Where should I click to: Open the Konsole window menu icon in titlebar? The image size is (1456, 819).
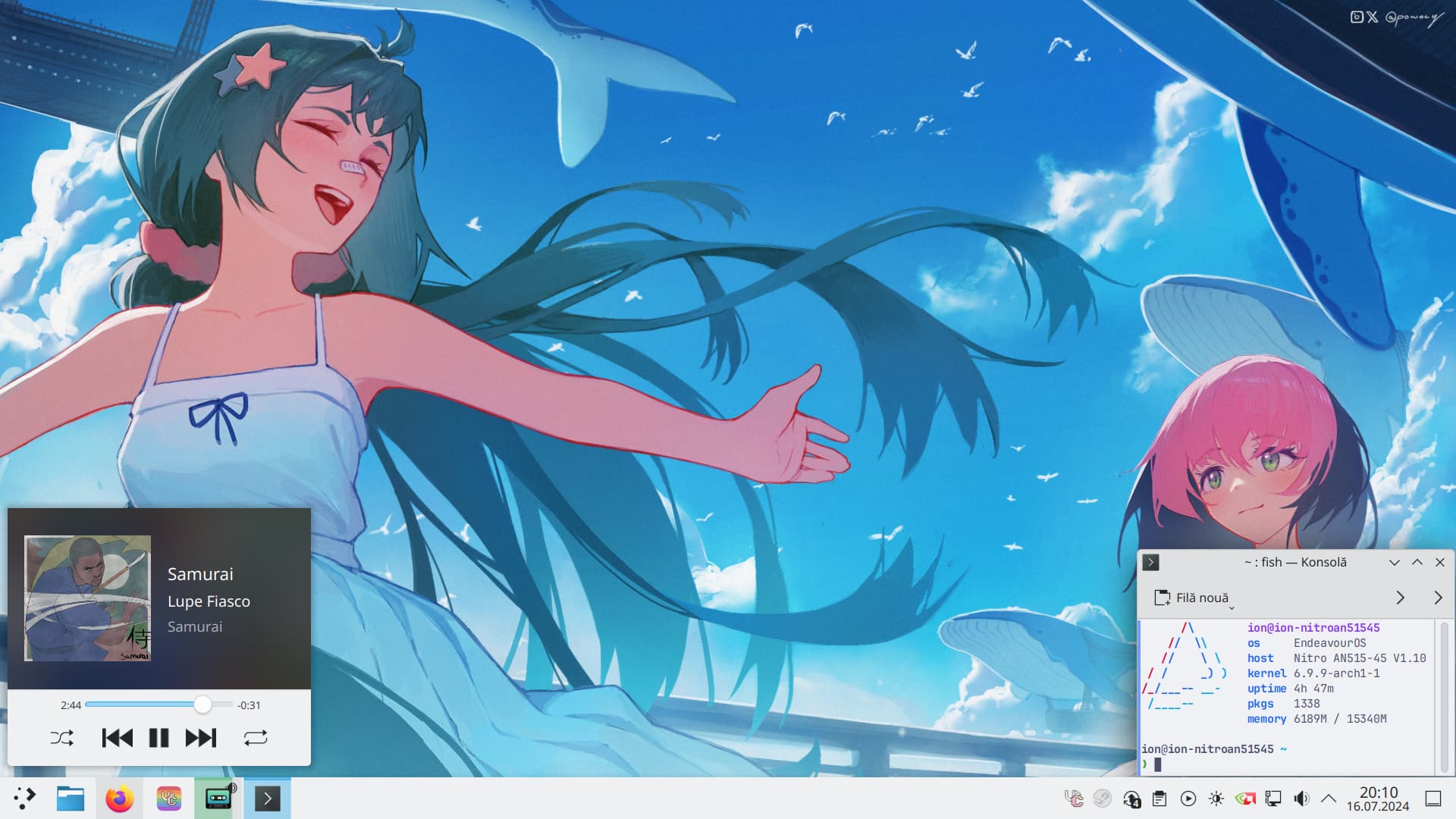pos(1150,562)
